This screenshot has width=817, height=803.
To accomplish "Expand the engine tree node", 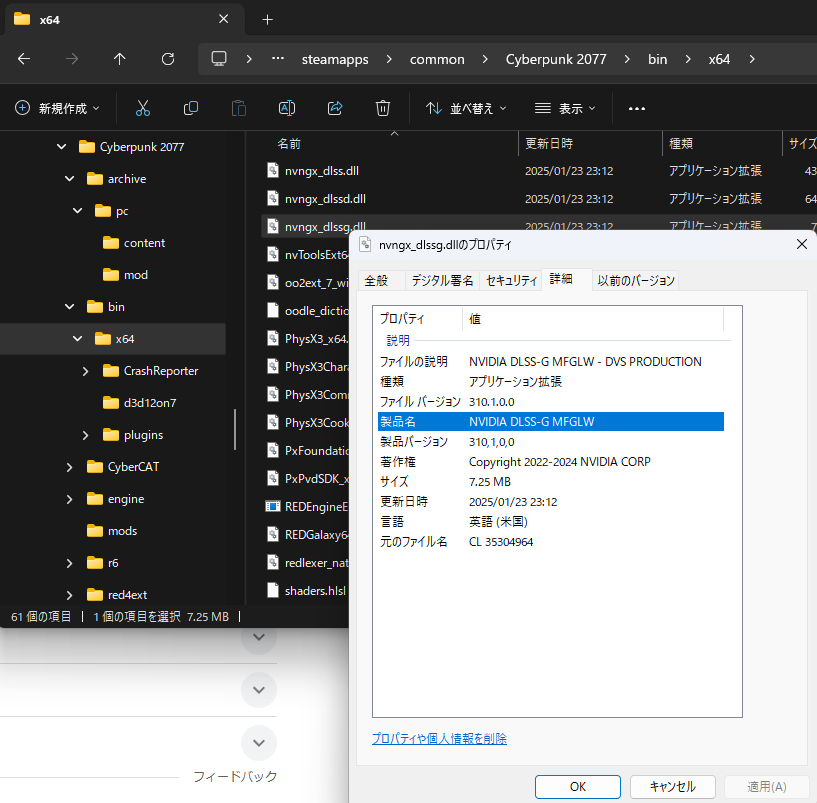I will (69, 499).
